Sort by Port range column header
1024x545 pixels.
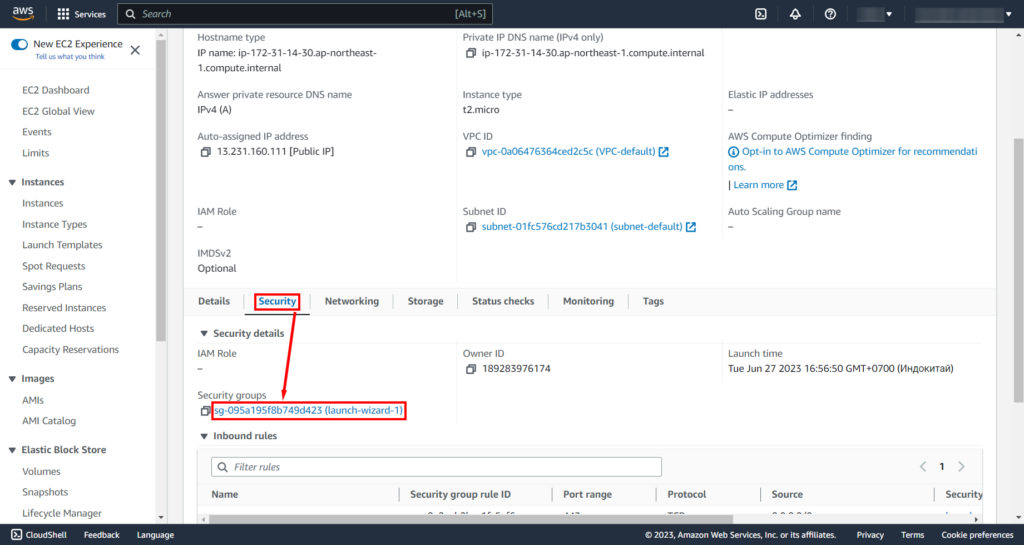(x=587, y=494)
